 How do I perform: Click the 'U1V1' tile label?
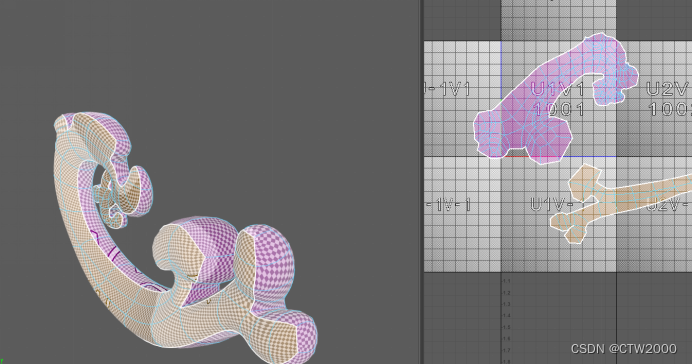[x=557, y=89]
